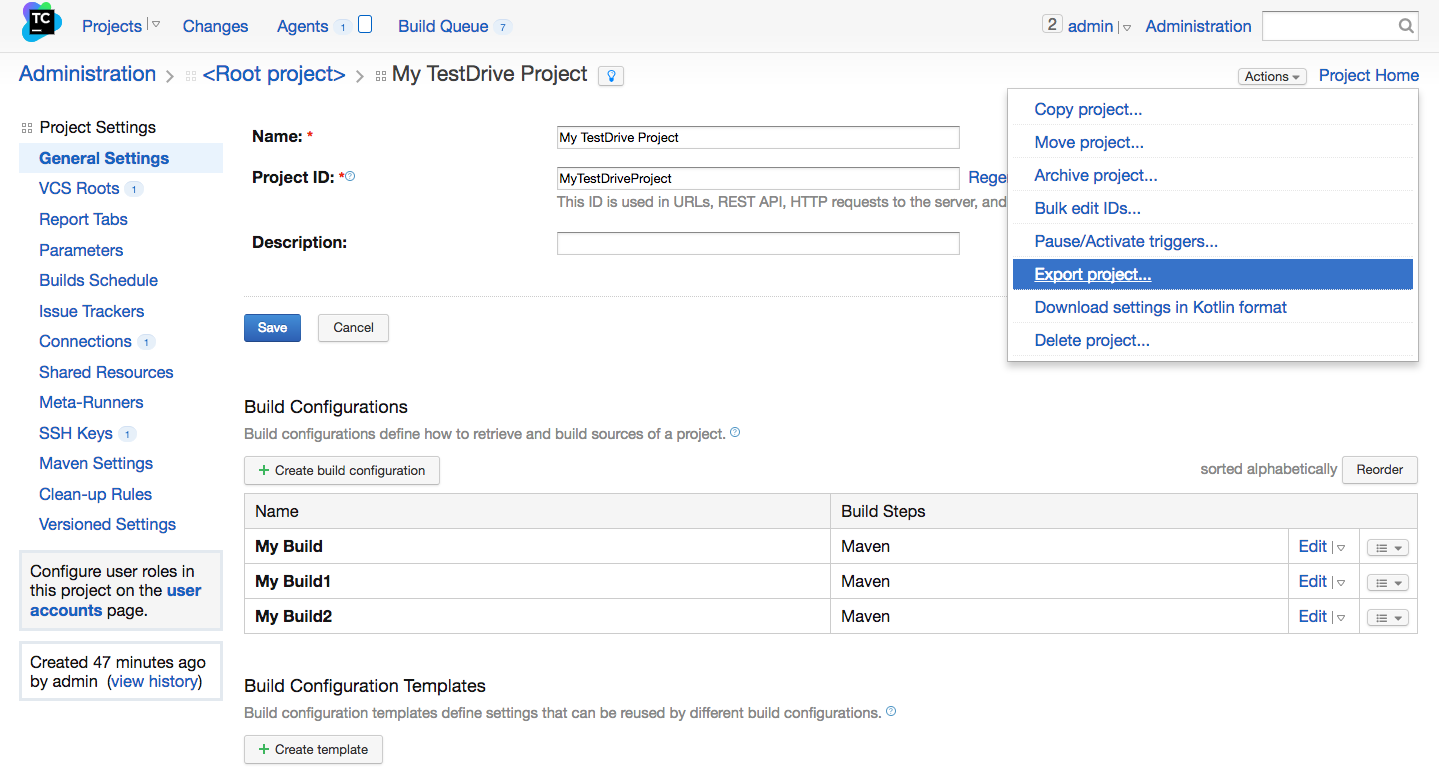
Task: Open help icon after Build Configurations description
Action: pos(735,433)
